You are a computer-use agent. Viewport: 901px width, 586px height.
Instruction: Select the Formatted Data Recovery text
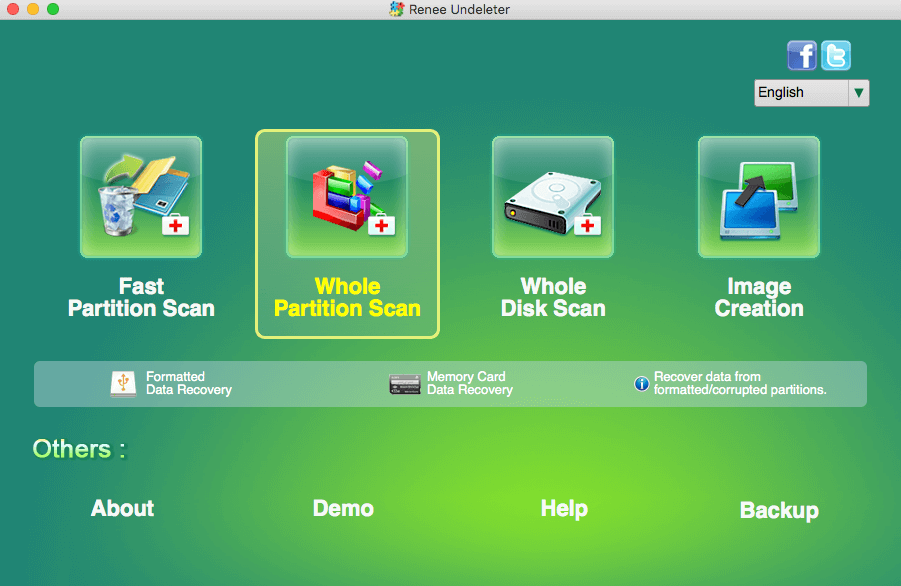pos(189,383)
